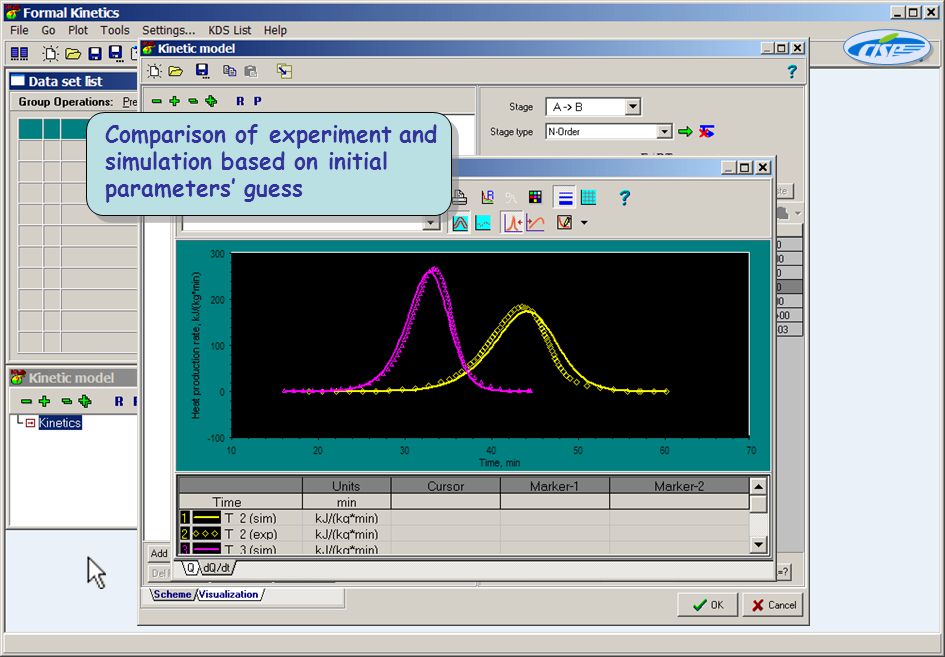
Task: Click Open folder icon in Formal Kinetics toolbar
Action: tap(73, 54)
